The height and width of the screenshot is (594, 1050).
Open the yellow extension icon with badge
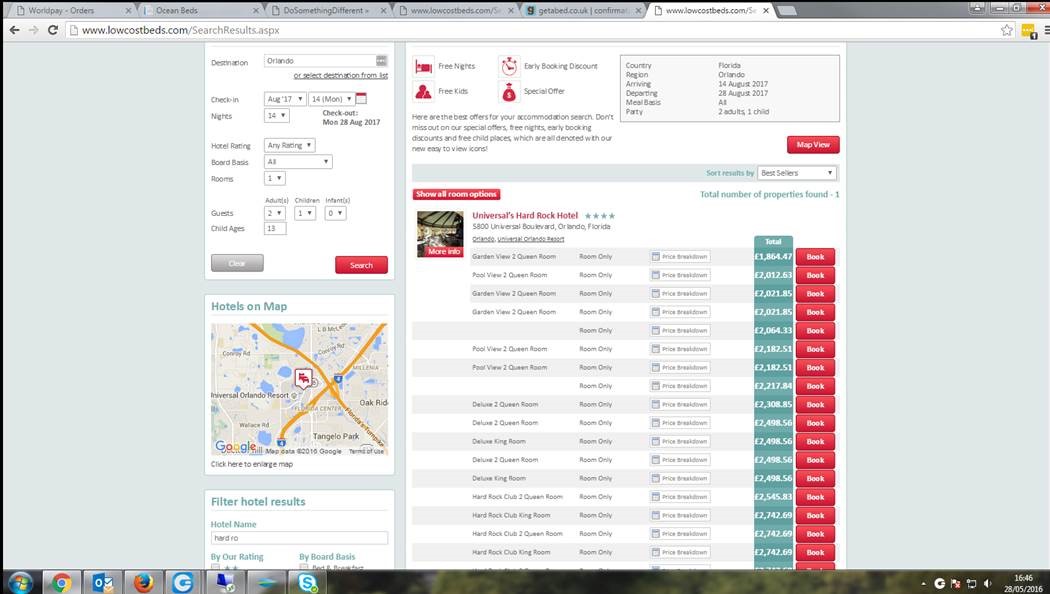pos(1029,31)
